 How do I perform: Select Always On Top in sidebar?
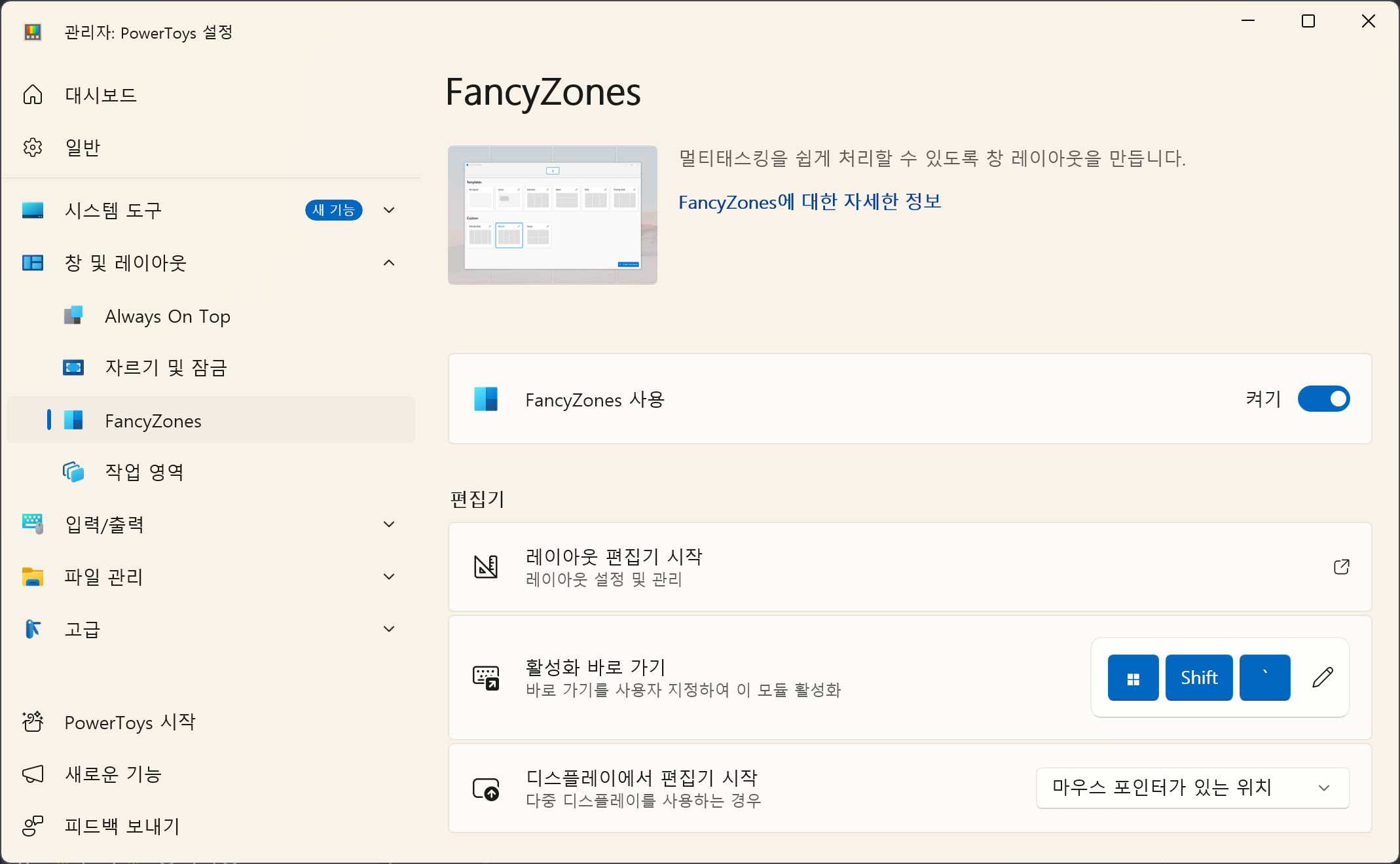(211, 316)
